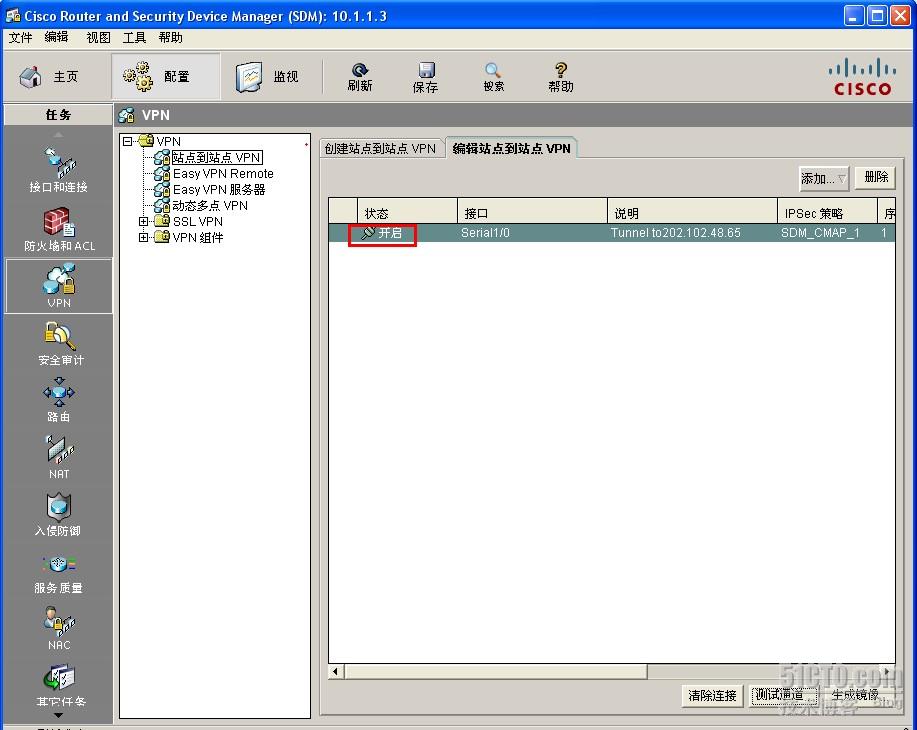The image size is (917, 730).
Task: Select 动态多点 VPN tree item
Action: (210, 205)
